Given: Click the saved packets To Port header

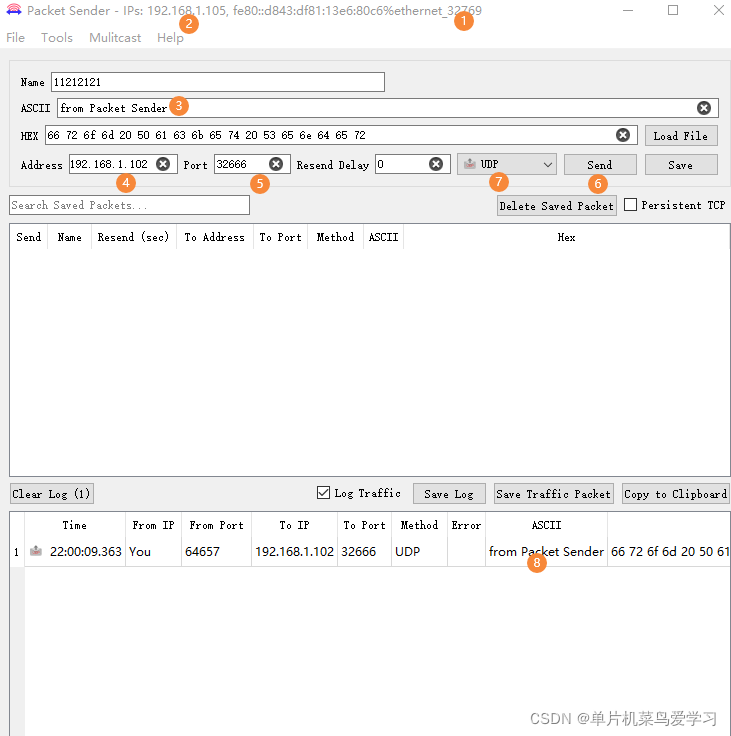Looking at the screenshot, I should (x=281, y=237).
